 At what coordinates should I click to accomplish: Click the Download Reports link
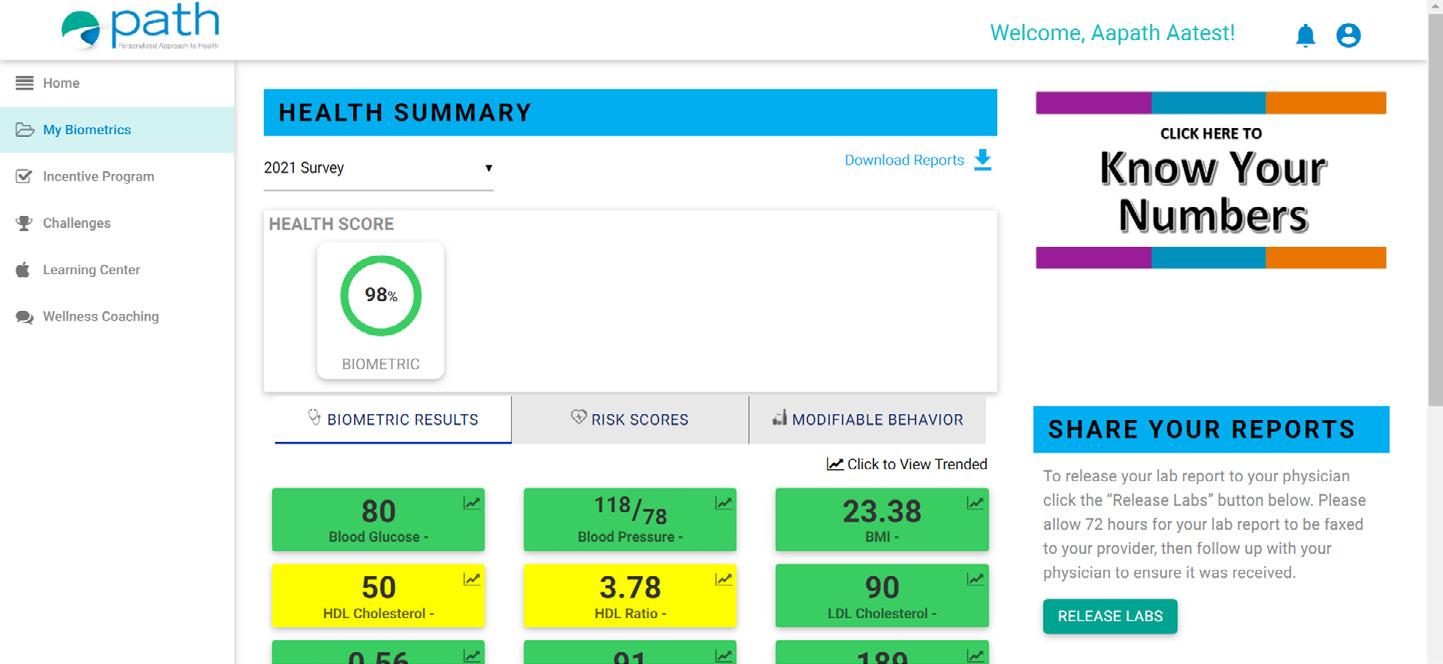pos(904,160)
